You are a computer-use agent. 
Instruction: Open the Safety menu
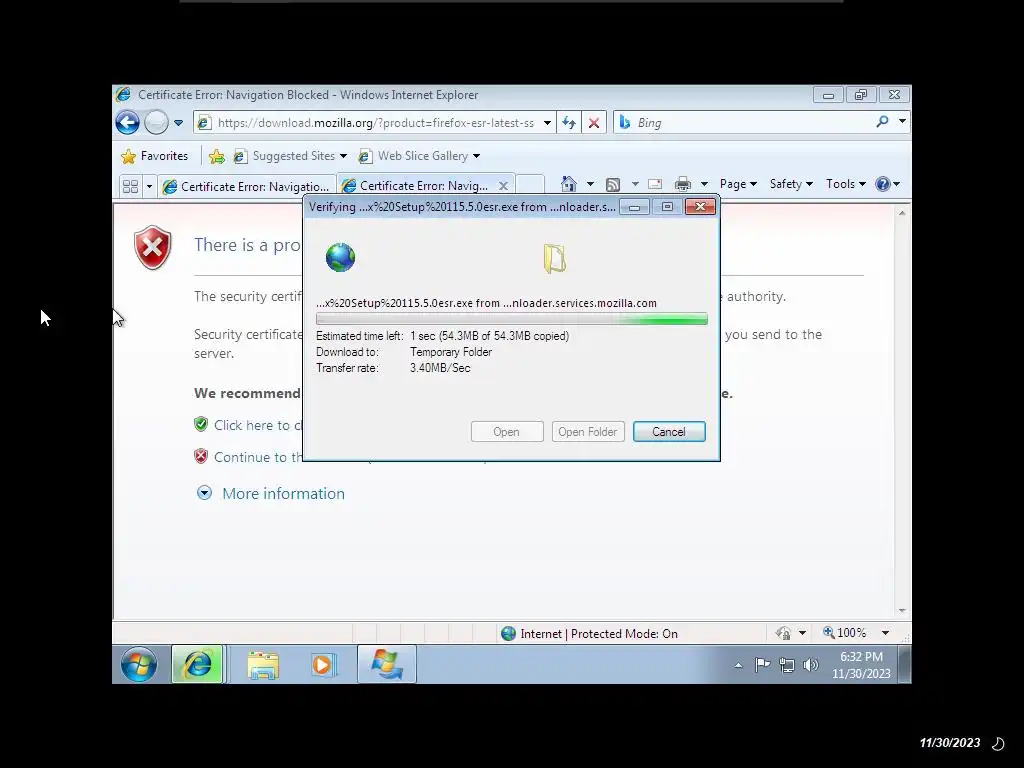click(791, 184)
